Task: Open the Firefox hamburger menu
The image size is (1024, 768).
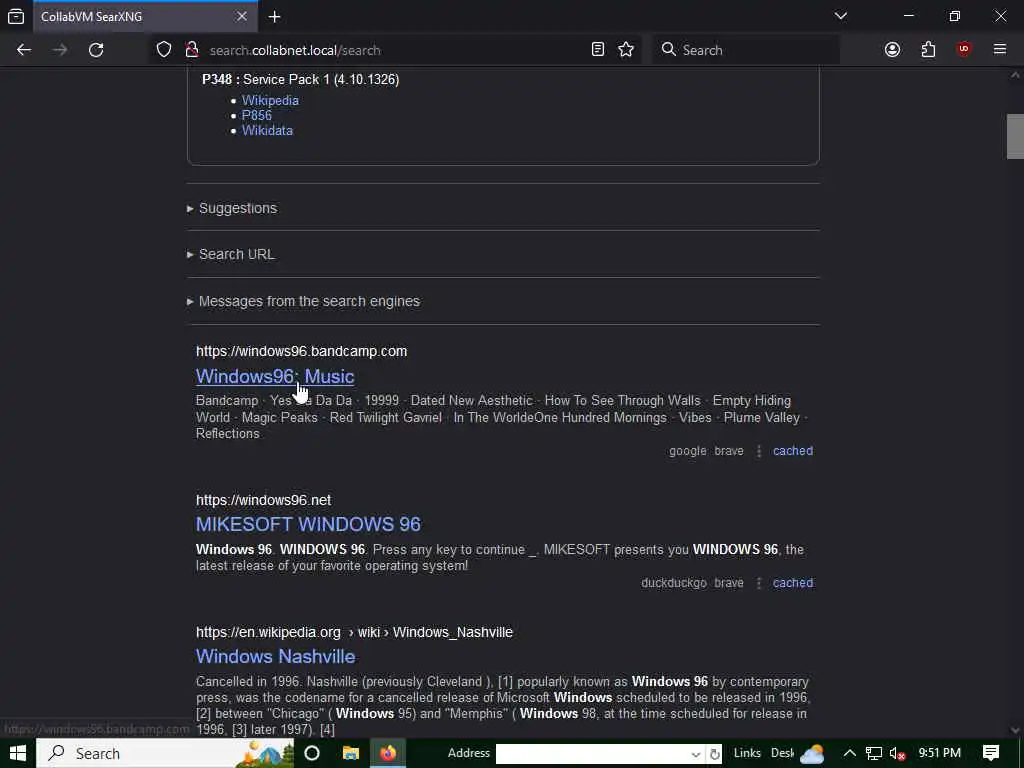Action: coord(1000,50)
